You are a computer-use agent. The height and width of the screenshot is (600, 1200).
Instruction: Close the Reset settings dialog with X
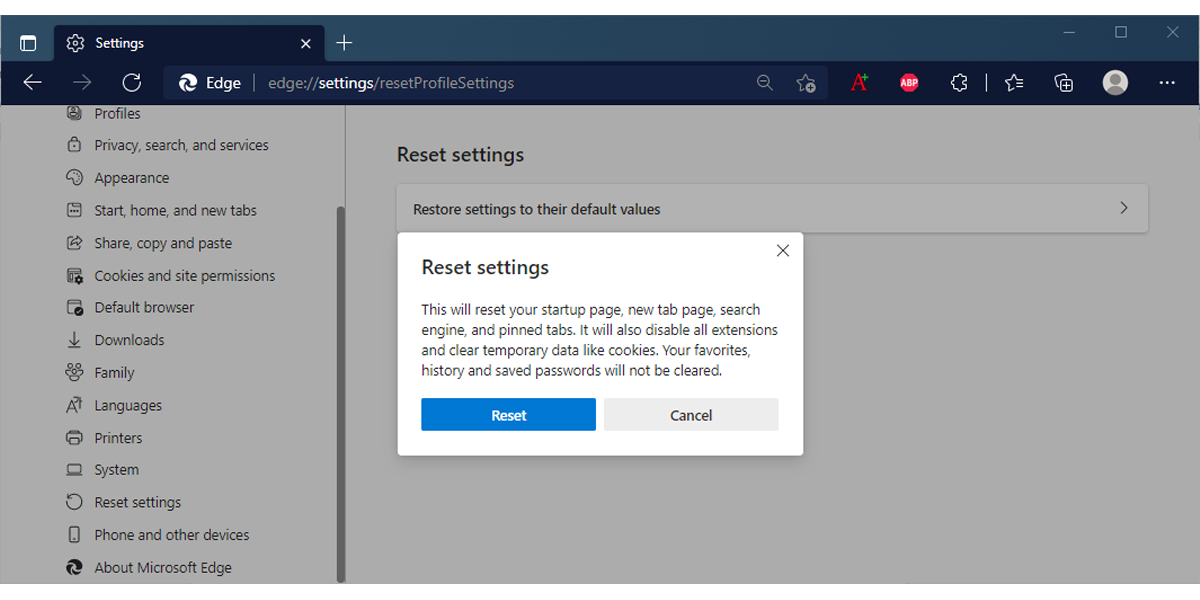point(782,250)
